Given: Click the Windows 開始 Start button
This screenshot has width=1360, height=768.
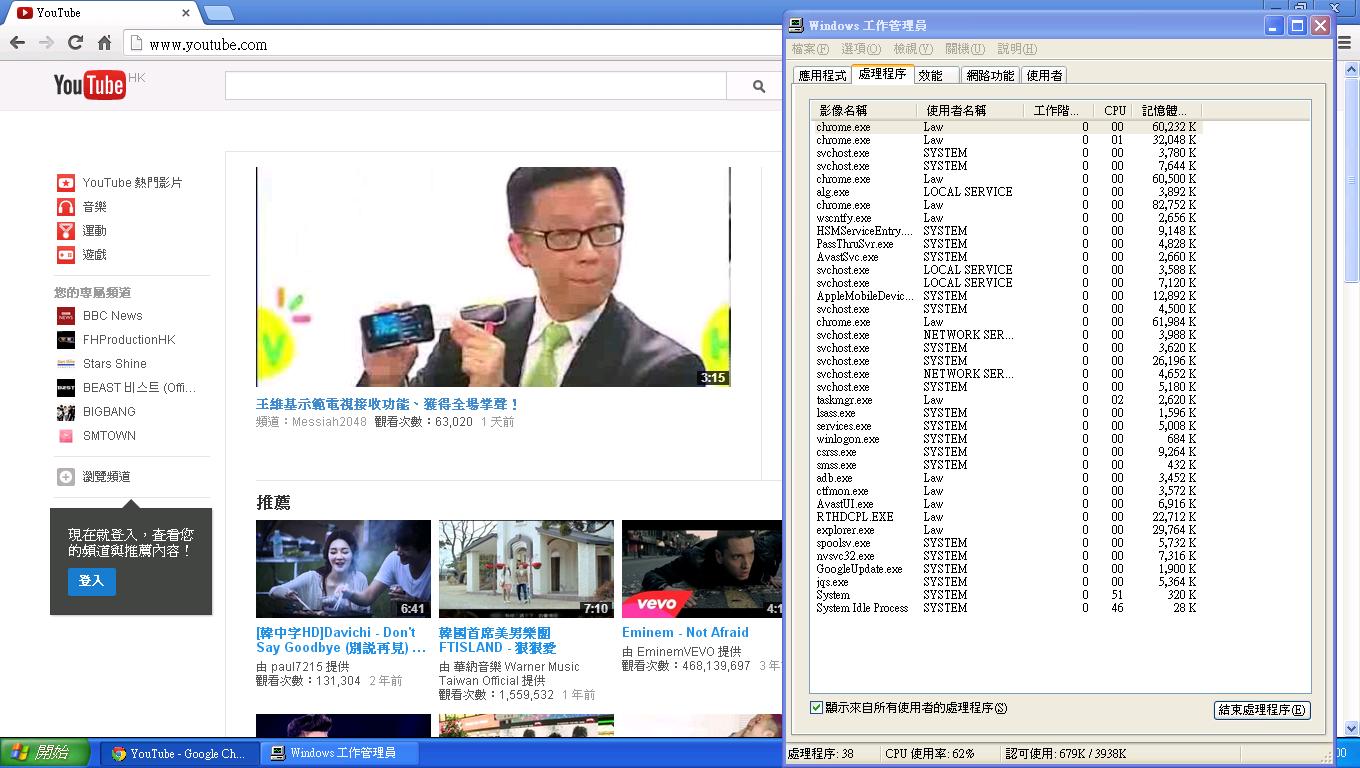Looking at the screenshot, I should point(45,752).
